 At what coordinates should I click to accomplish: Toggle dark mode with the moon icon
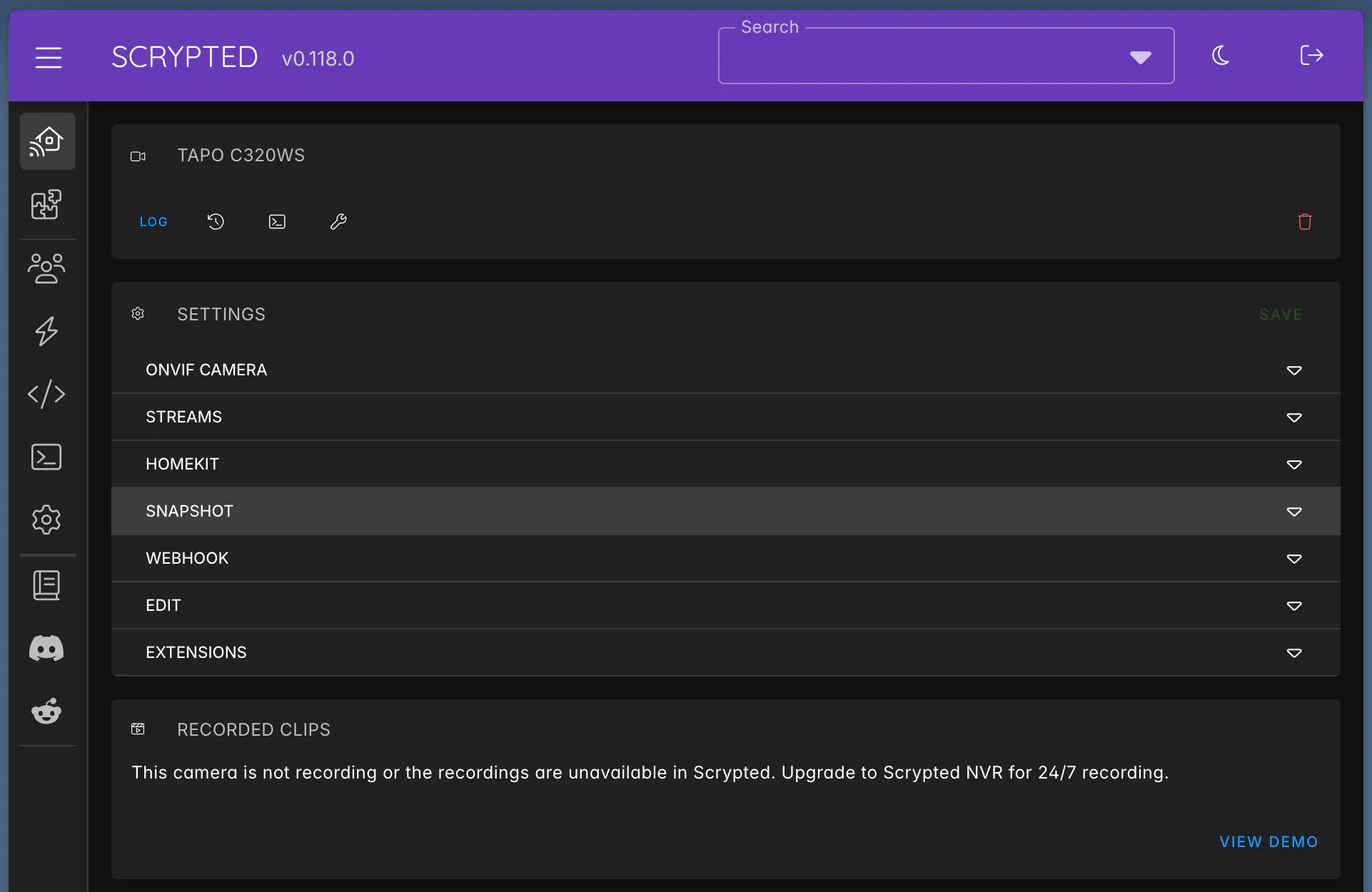click(x=1221, y=56)
